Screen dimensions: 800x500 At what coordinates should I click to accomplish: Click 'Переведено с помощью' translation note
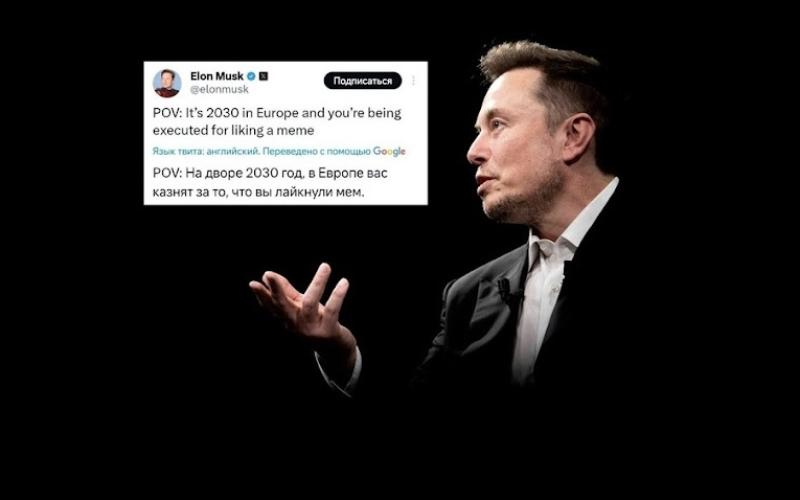pos(316,151)
